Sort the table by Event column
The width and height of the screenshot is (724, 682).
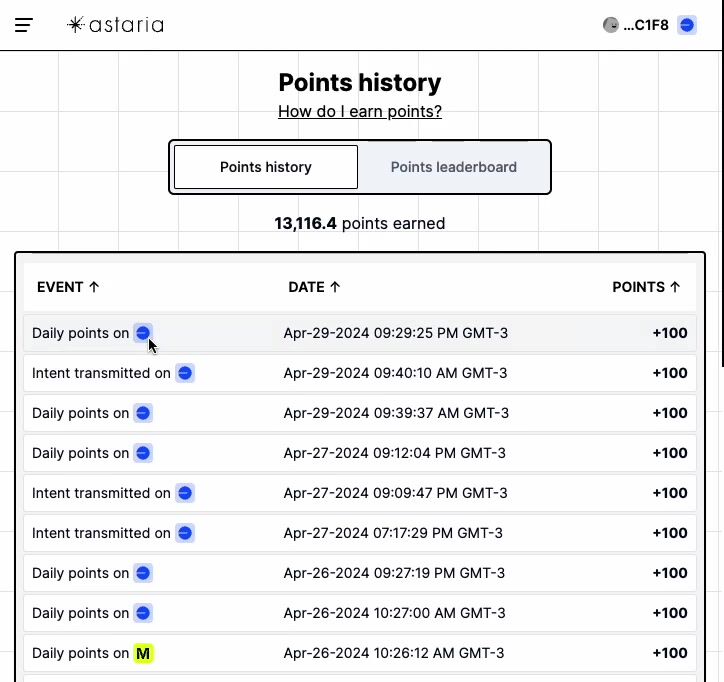[x=68, y=287]
